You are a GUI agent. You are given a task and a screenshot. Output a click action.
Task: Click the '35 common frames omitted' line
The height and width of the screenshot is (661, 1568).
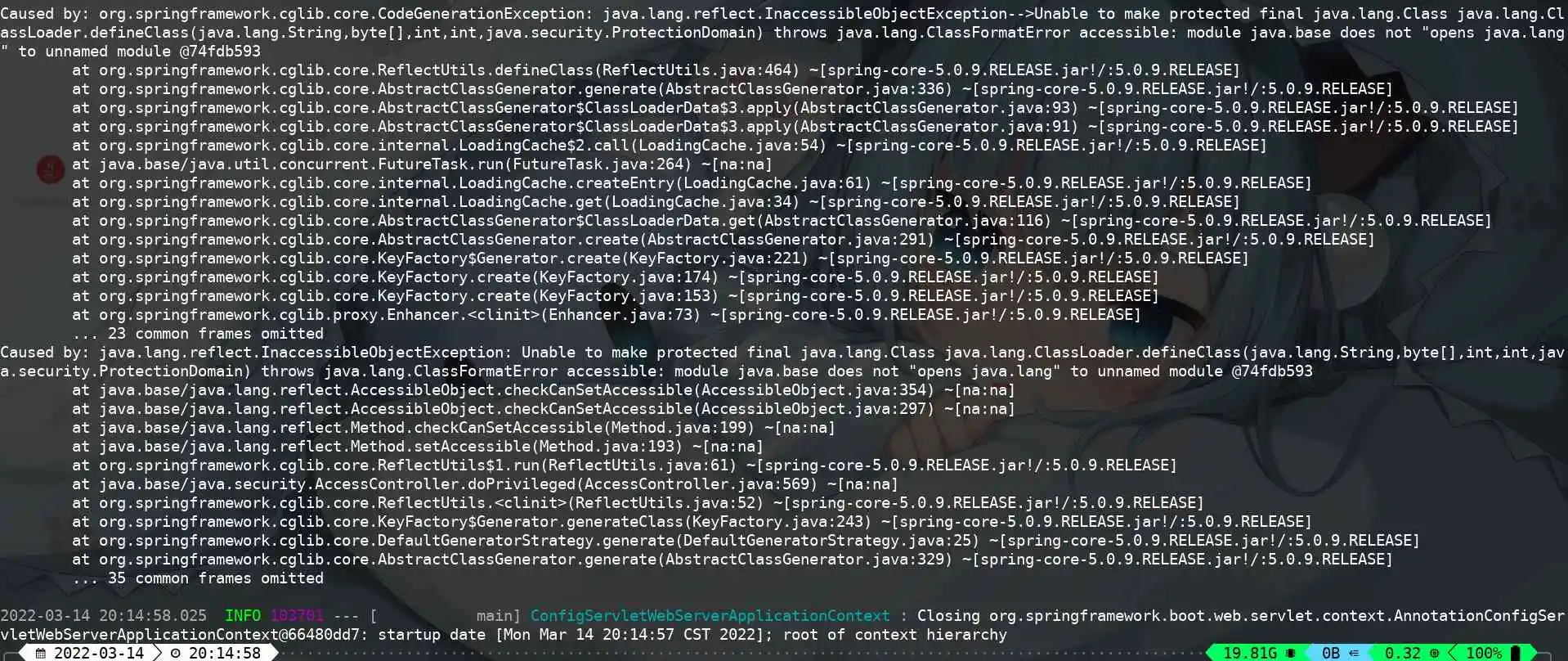click(x=198, y=578)
